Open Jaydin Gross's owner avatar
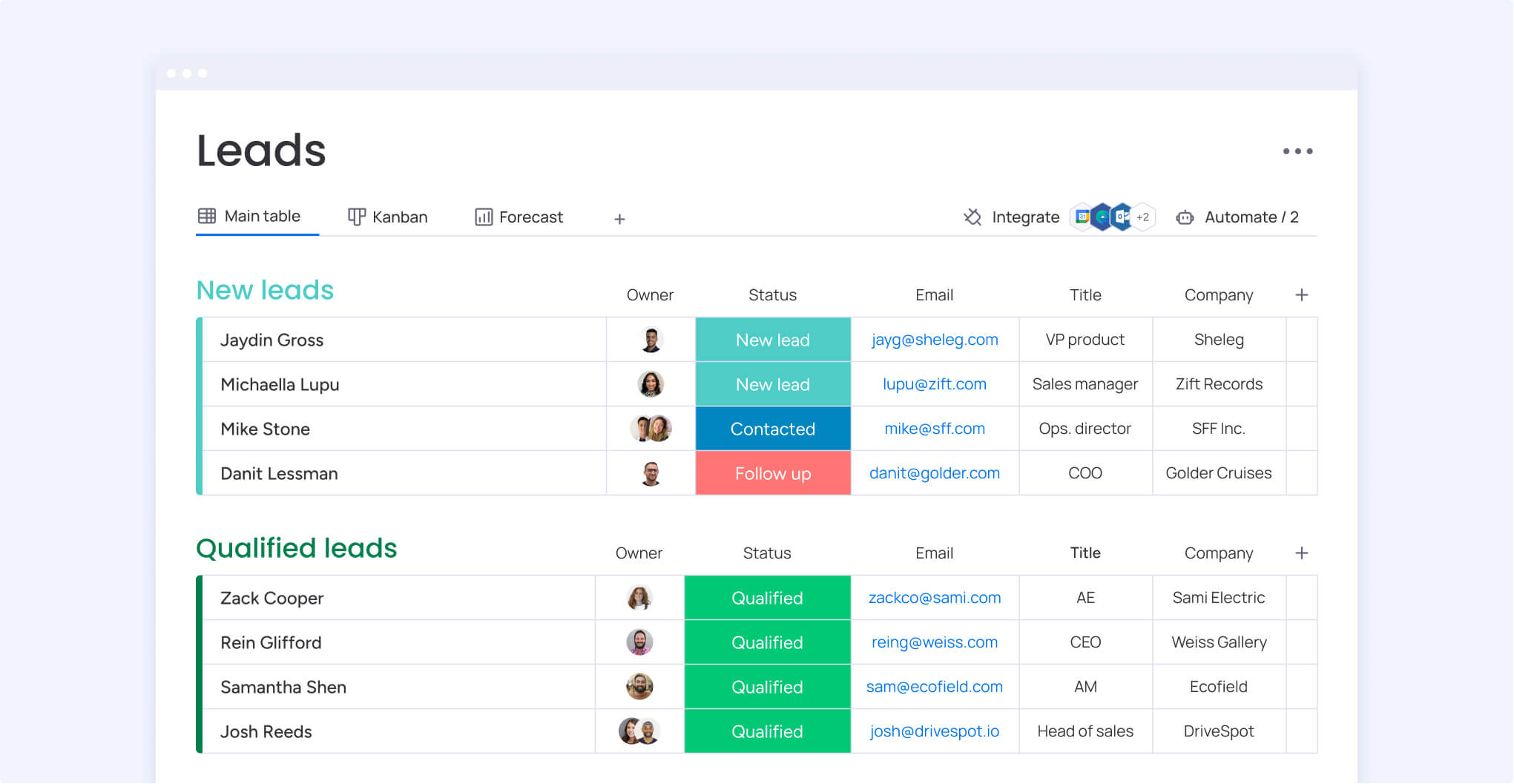The width and height of the screenshot is (1514, 784). coord(650,340)
